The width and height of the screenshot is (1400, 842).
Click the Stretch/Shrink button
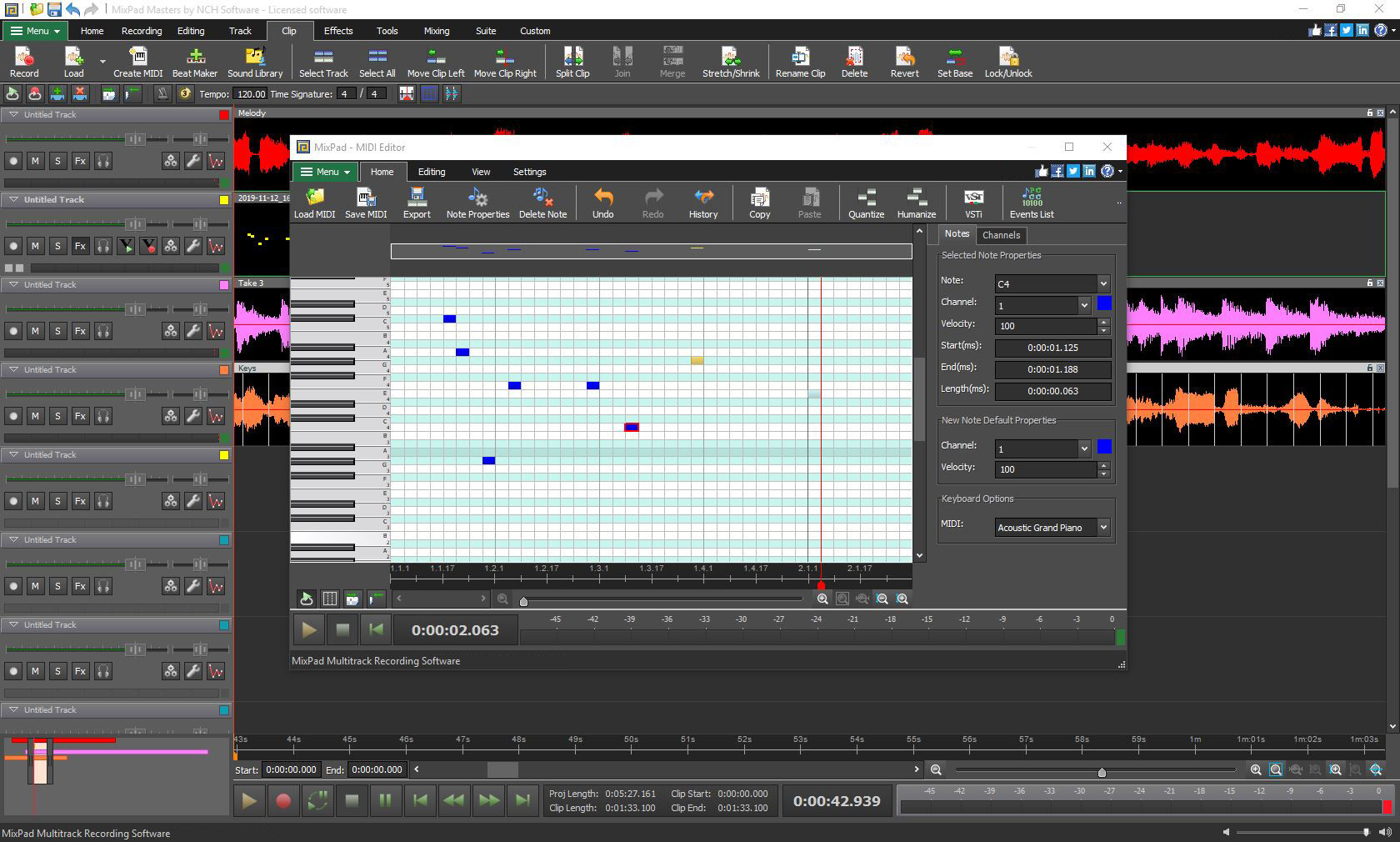(730, 61)
